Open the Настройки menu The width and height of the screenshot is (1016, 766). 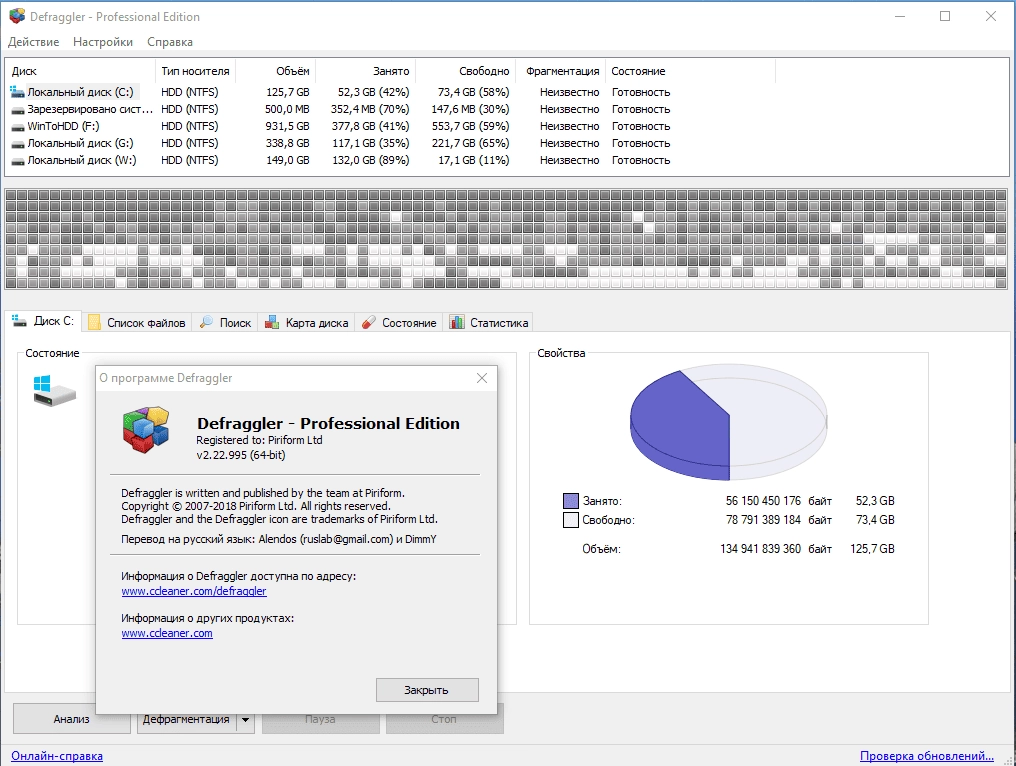103,42
